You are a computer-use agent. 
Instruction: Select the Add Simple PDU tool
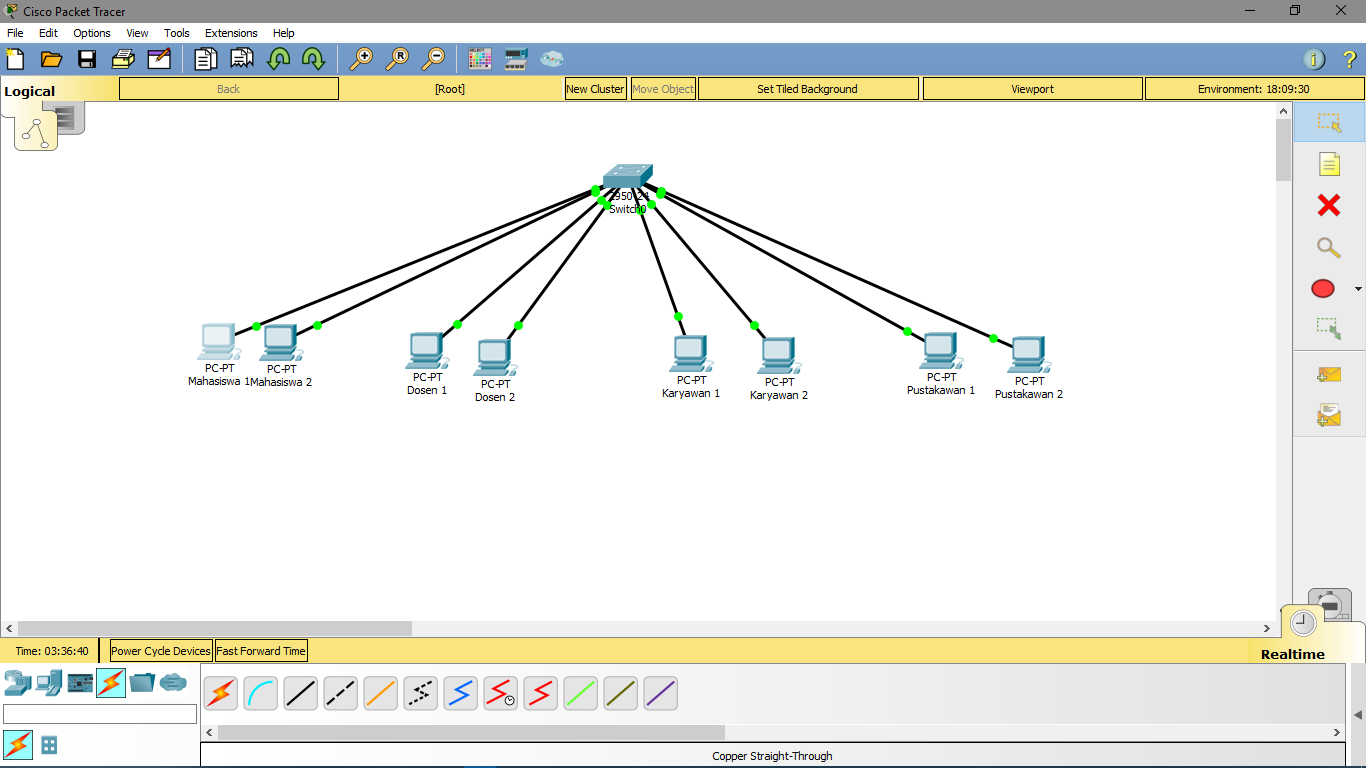1328,374
